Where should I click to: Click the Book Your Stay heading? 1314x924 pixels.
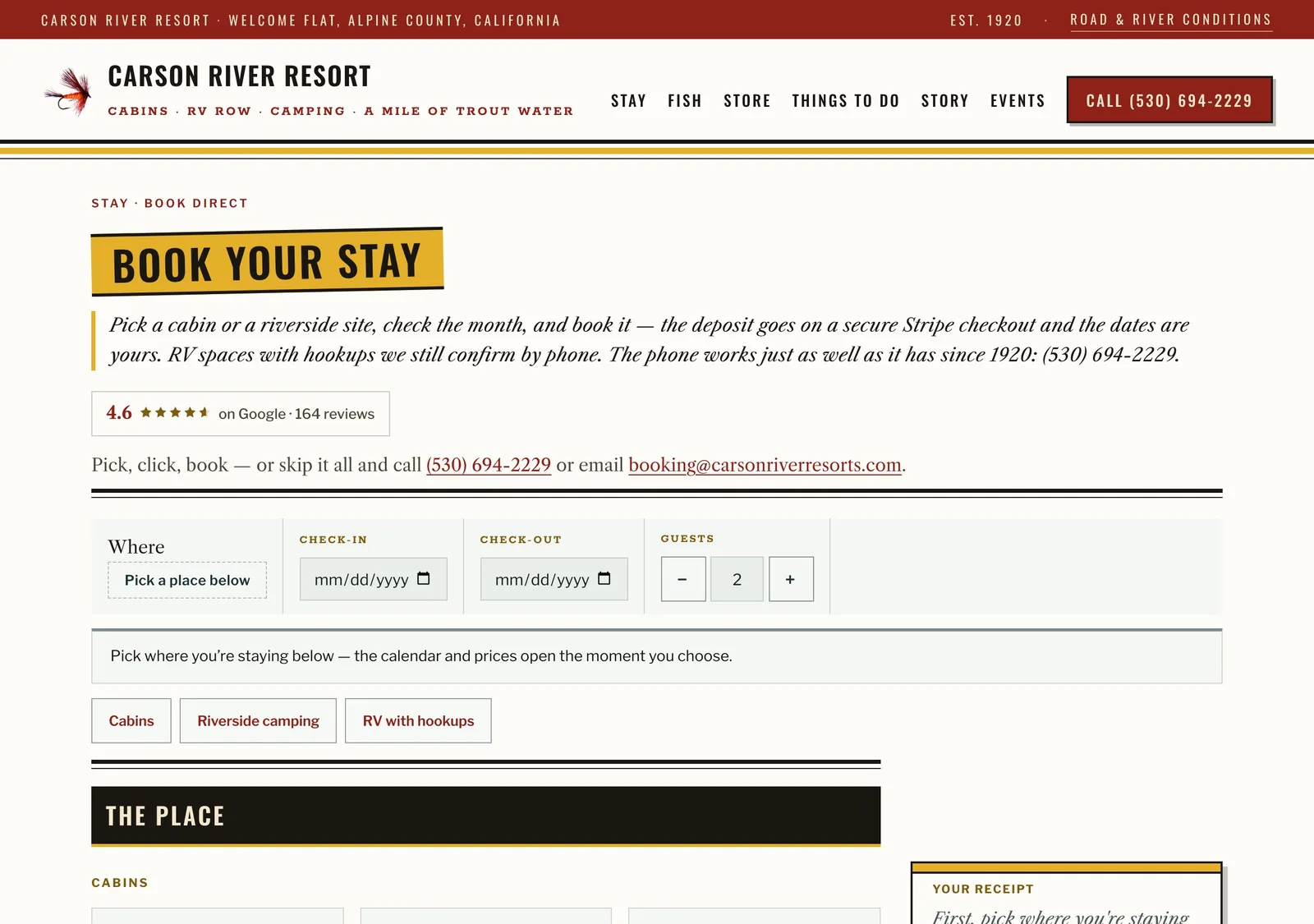[x=267, y=263]
